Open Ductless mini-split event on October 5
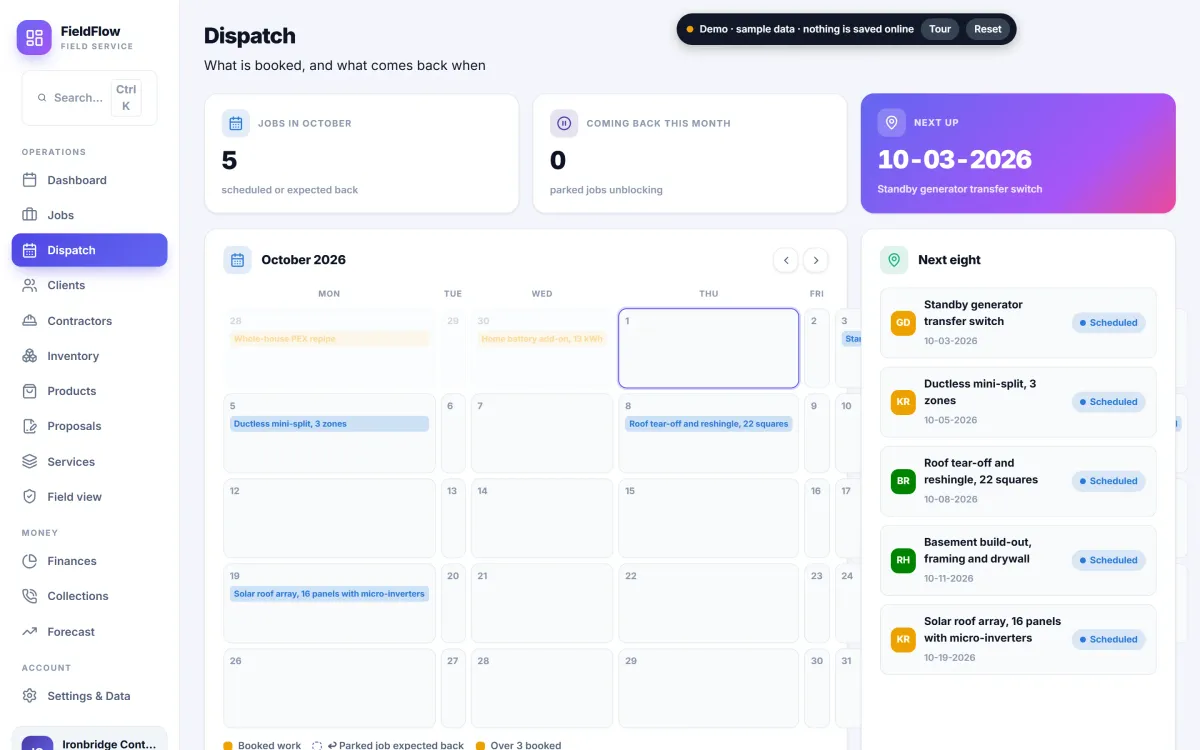The width and height of the screenshot is (1200, 750). click(x=329, y=424)
